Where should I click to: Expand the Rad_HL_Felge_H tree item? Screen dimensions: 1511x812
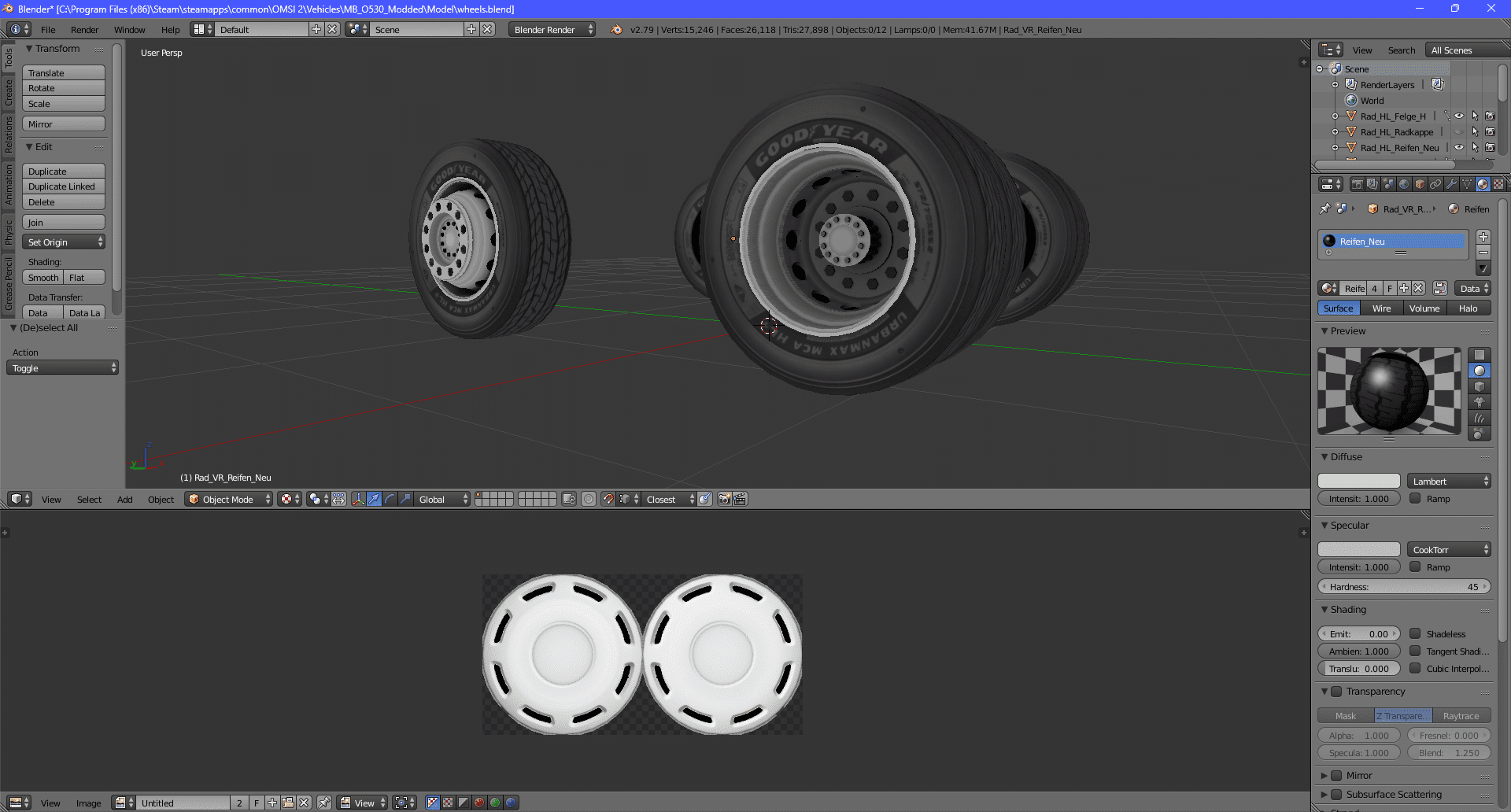tap(1335, 116)
